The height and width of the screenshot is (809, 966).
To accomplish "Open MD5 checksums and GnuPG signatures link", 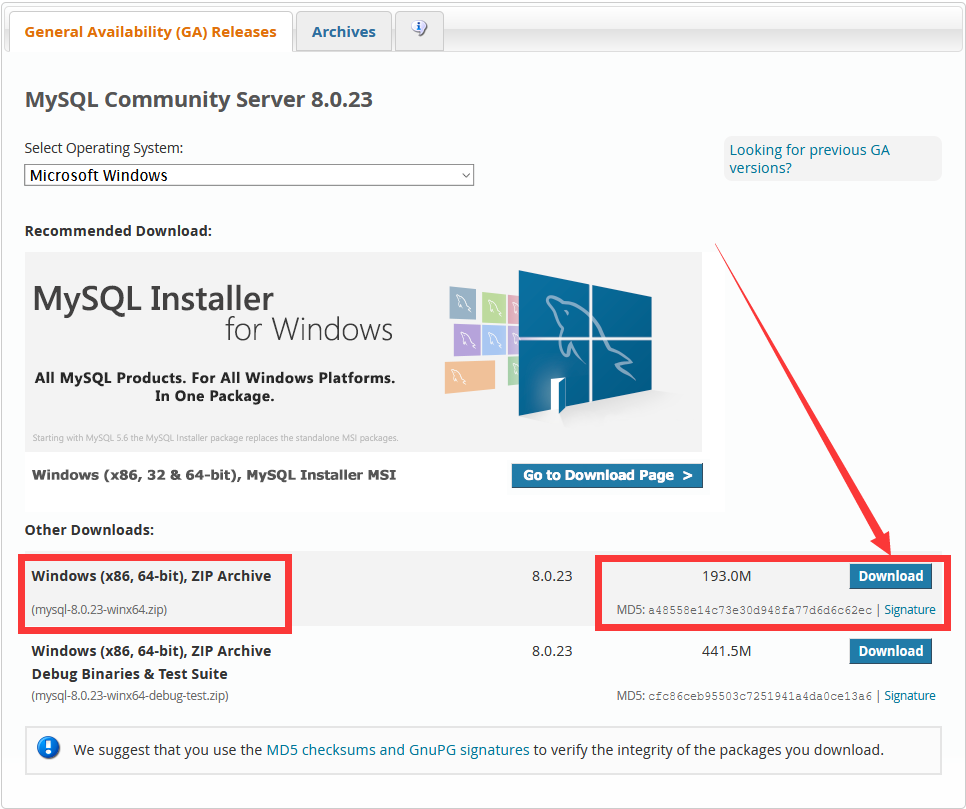I will point(397,750).
